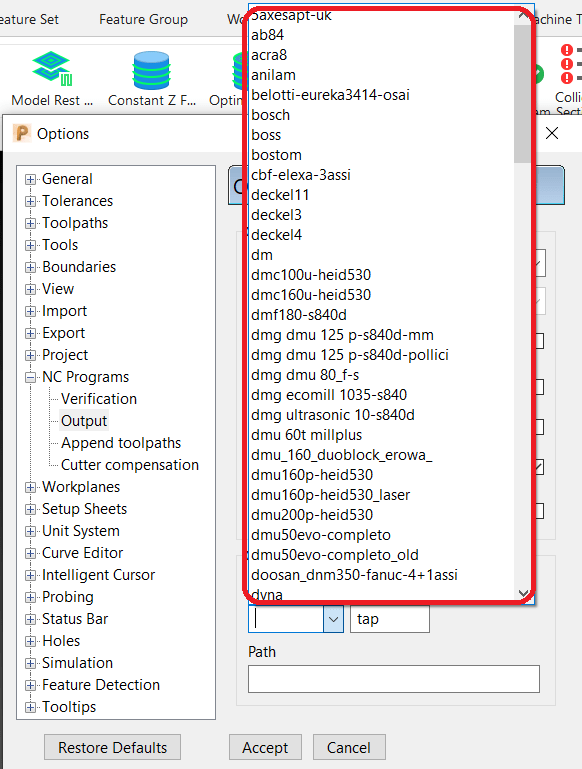Select Tooltips tree item
Image resolution: width=582 pixels, height=769 pixels.
[69, 707]
